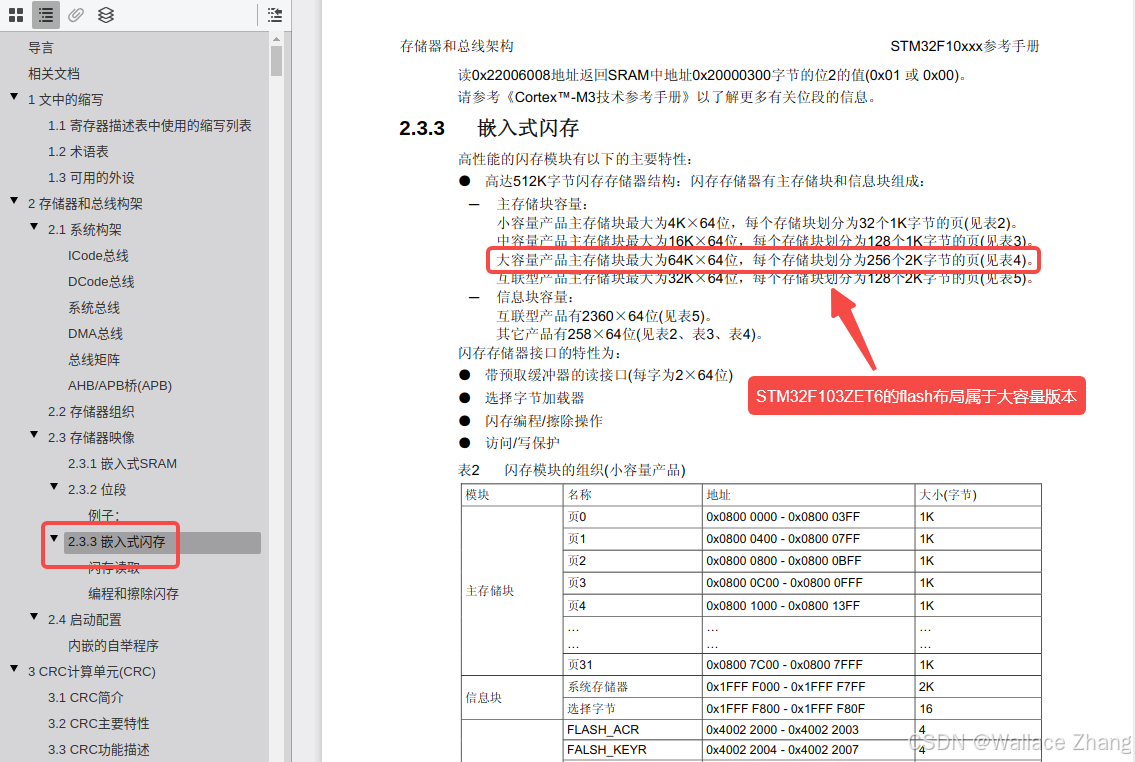Go to the '编程和擦除闪存' bookmark
The height and width of the screenshot is (762, 1135).
[x=133, y=594]
